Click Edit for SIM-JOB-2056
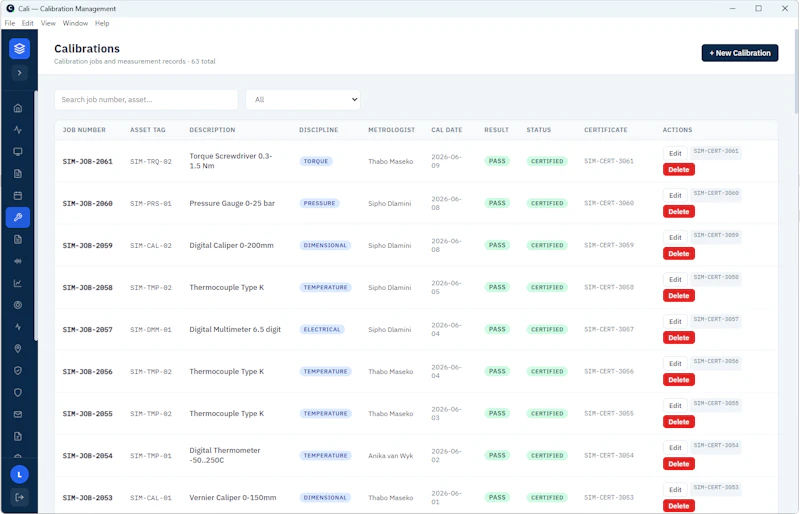 click(675, 363)
